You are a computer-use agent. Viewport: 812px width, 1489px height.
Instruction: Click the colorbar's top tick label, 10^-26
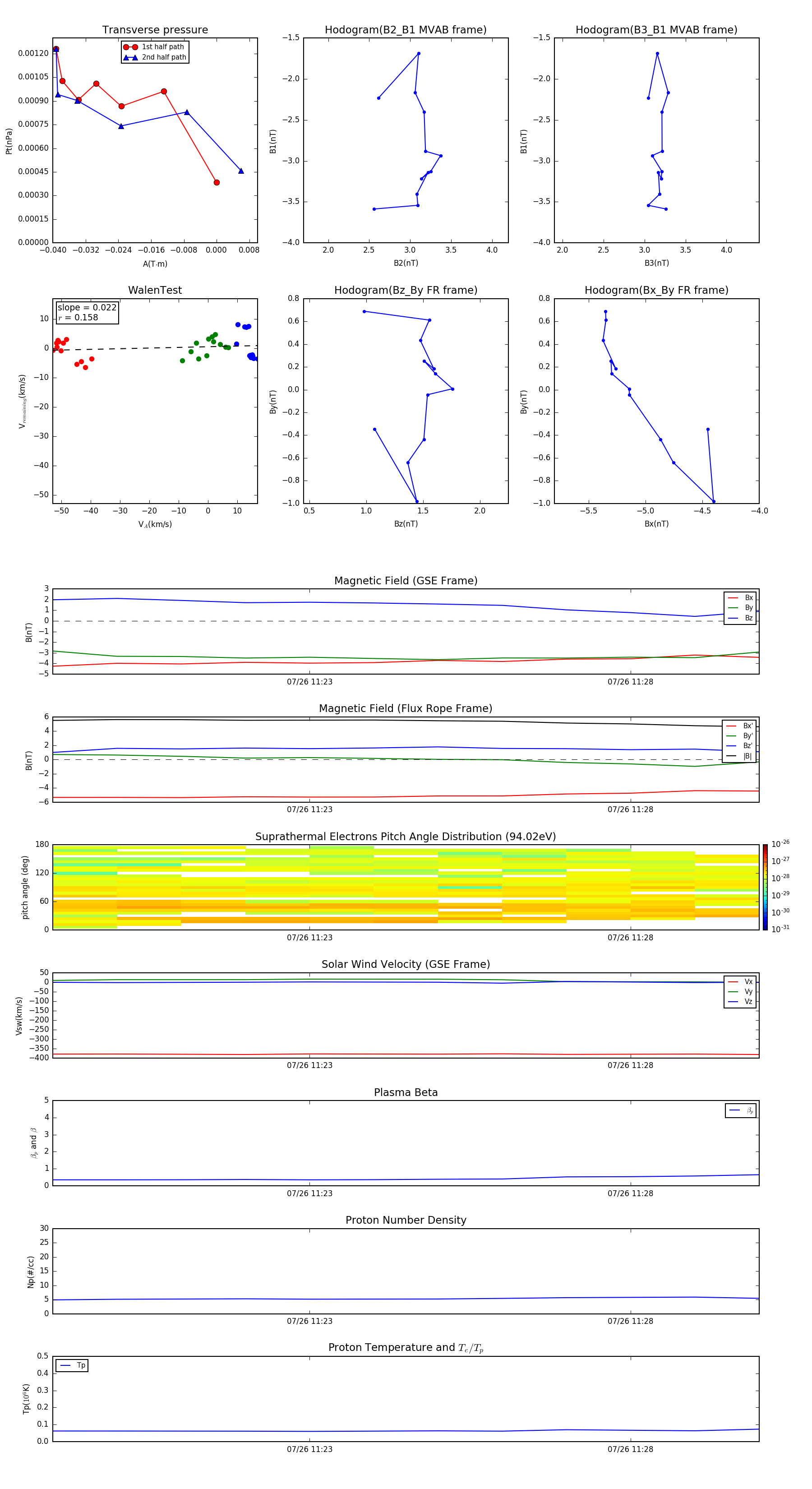point(780,844)
